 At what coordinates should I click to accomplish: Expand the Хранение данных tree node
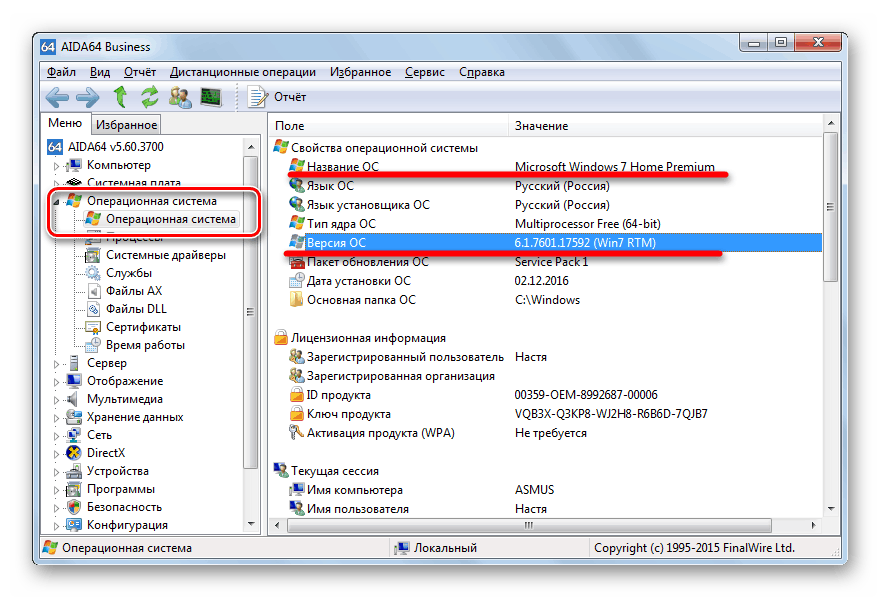tap(56, 418)
